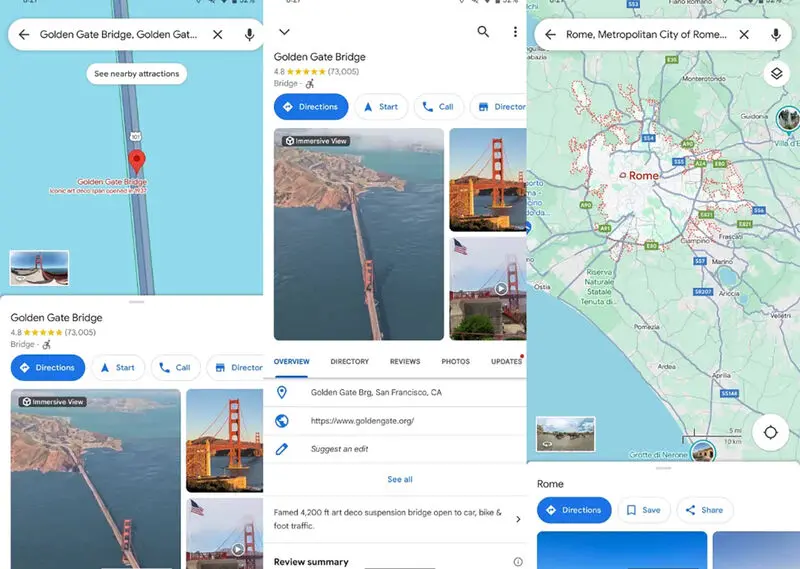This screenshot has height=569, width=800.
Task: Open https://www.goldengate.org/ link
Action: [362, 421]
